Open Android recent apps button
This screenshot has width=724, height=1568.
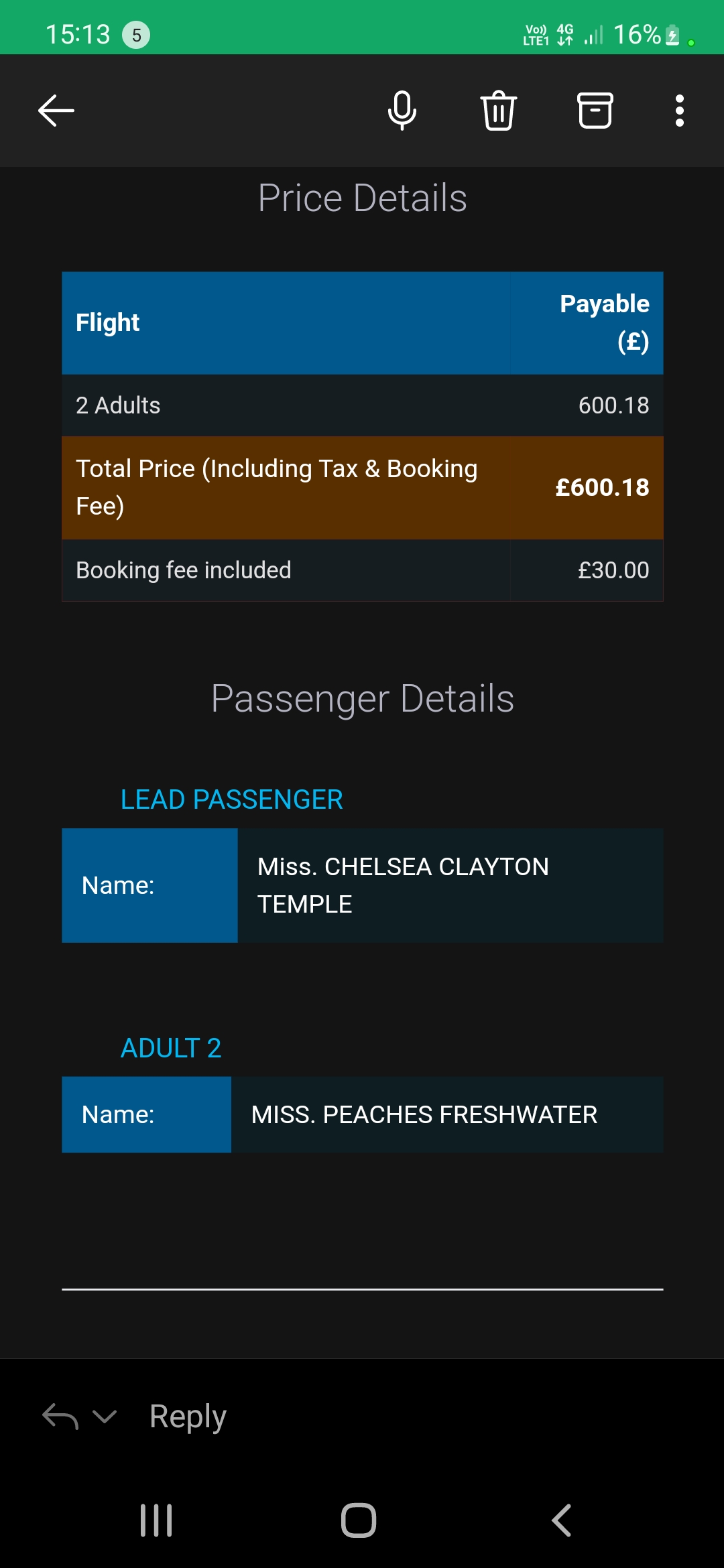click(156, 1520)
